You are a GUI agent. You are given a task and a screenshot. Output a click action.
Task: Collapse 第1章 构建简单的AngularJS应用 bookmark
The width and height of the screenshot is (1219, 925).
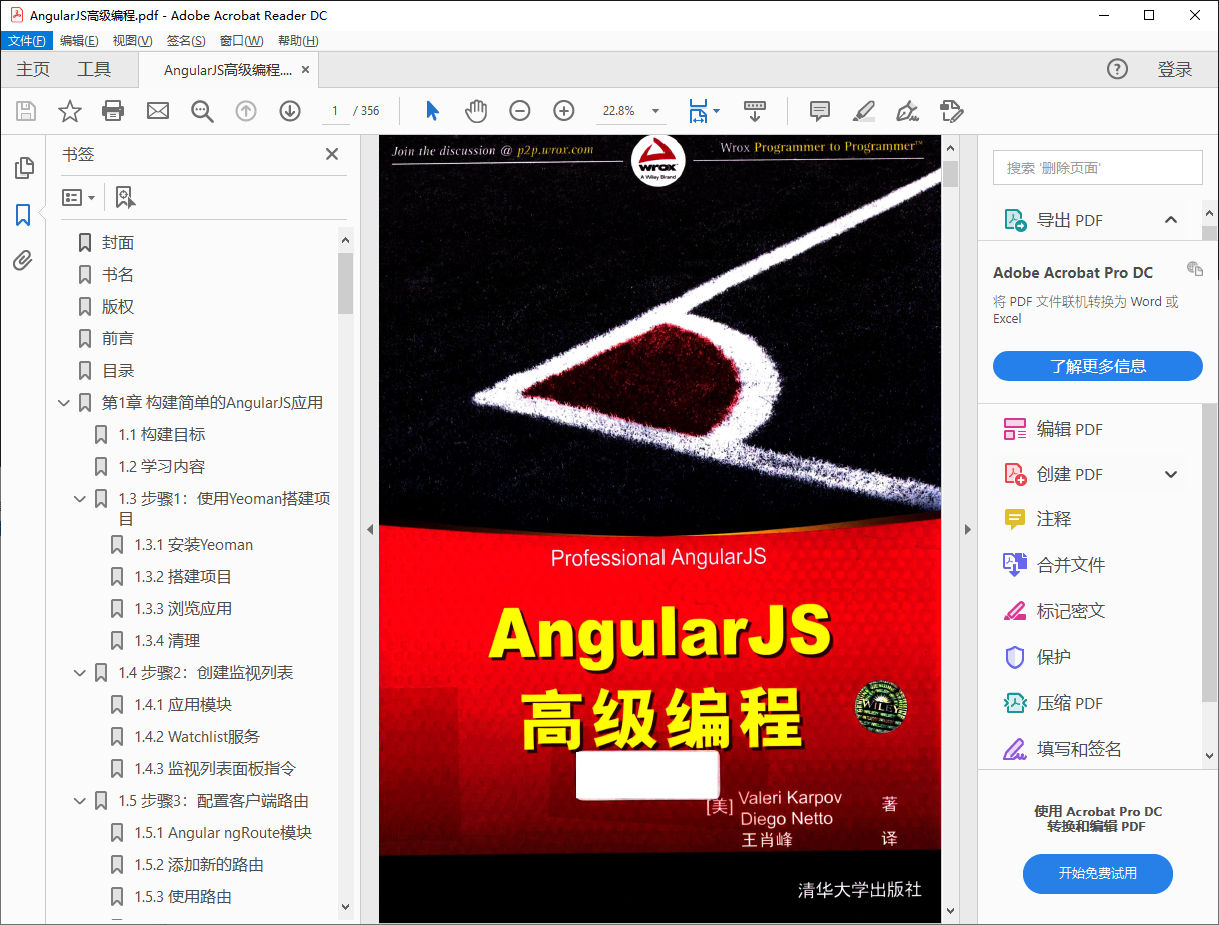[64, 403]
